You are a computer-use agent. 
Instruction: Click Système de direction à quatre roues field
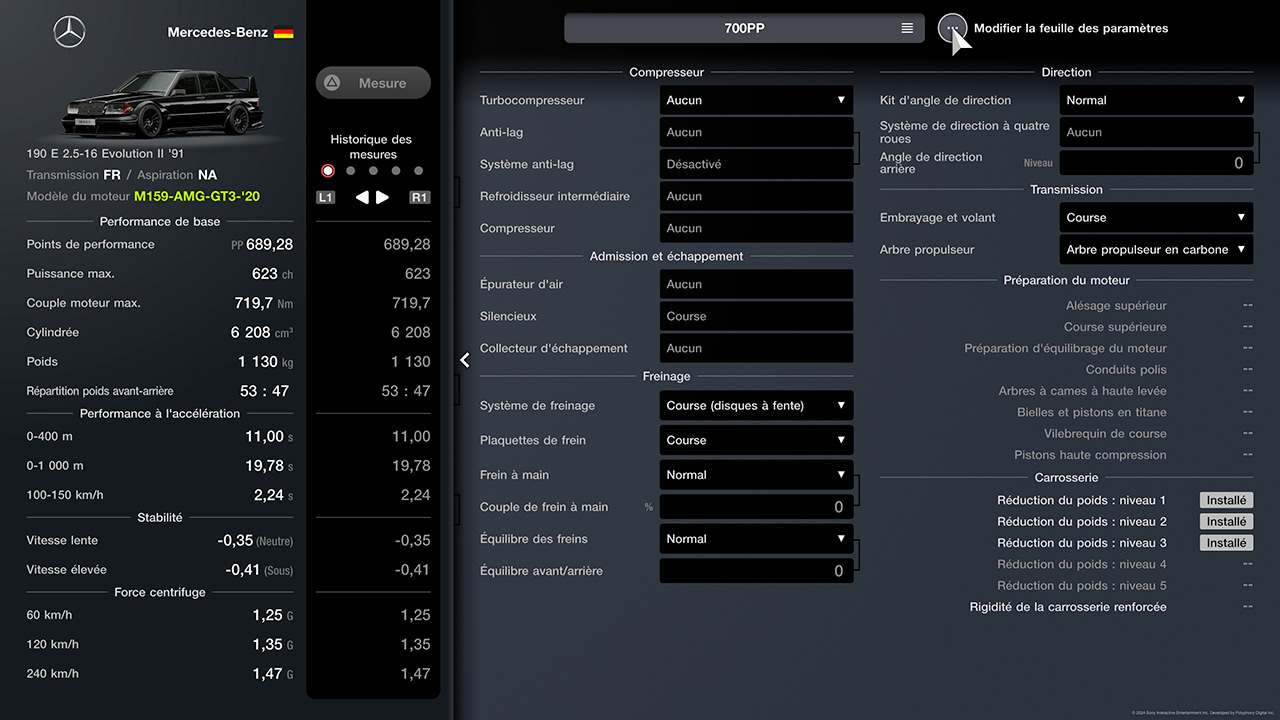coord(1157,132)
